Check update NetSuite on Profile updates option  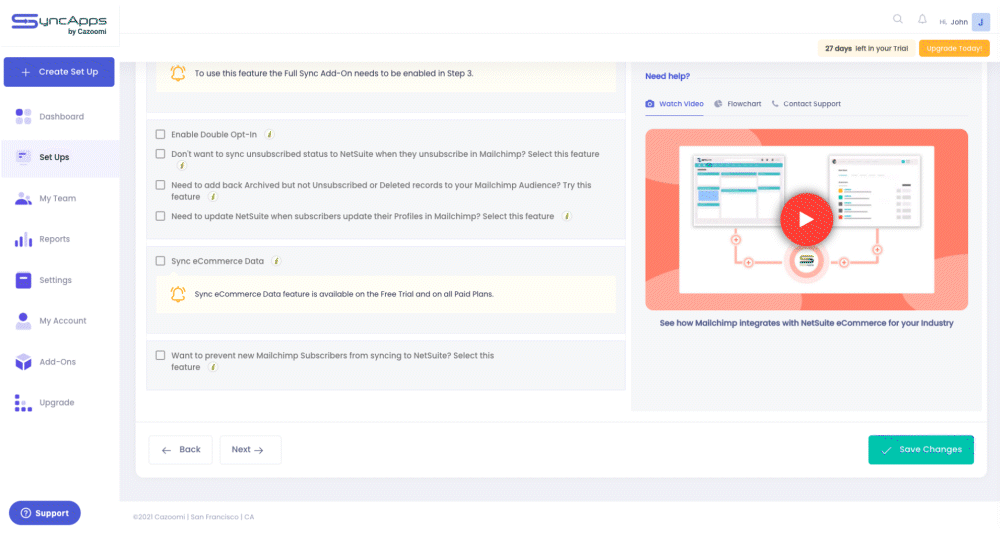coord(160,216)
